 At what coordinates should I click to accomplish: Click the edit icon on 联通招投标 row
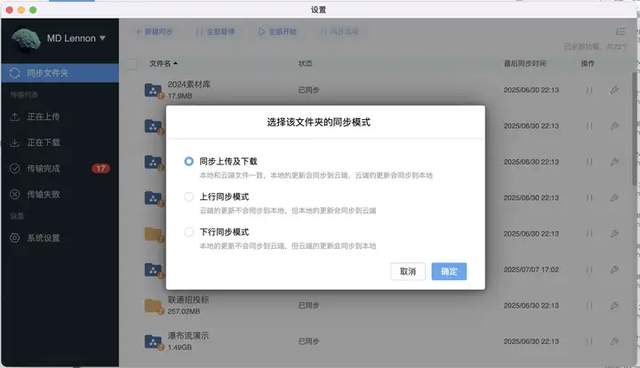[614, 305]
